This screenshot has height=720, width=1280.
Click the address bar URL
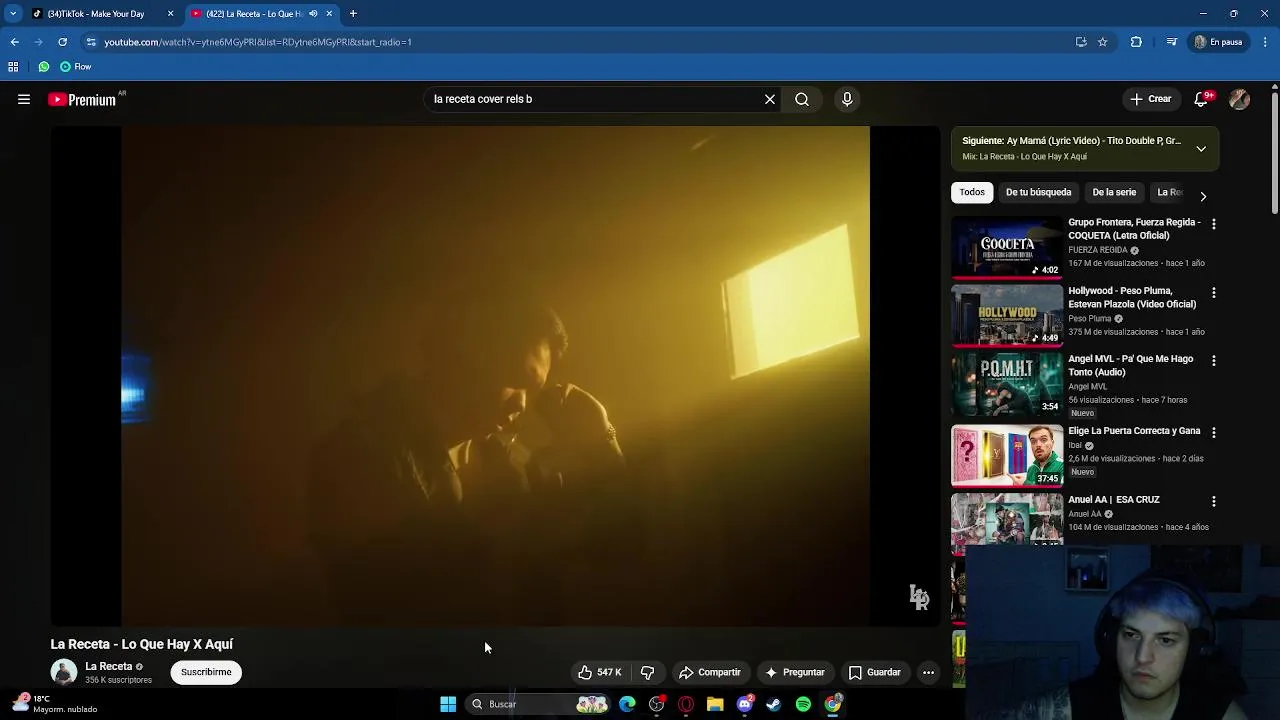258,42
